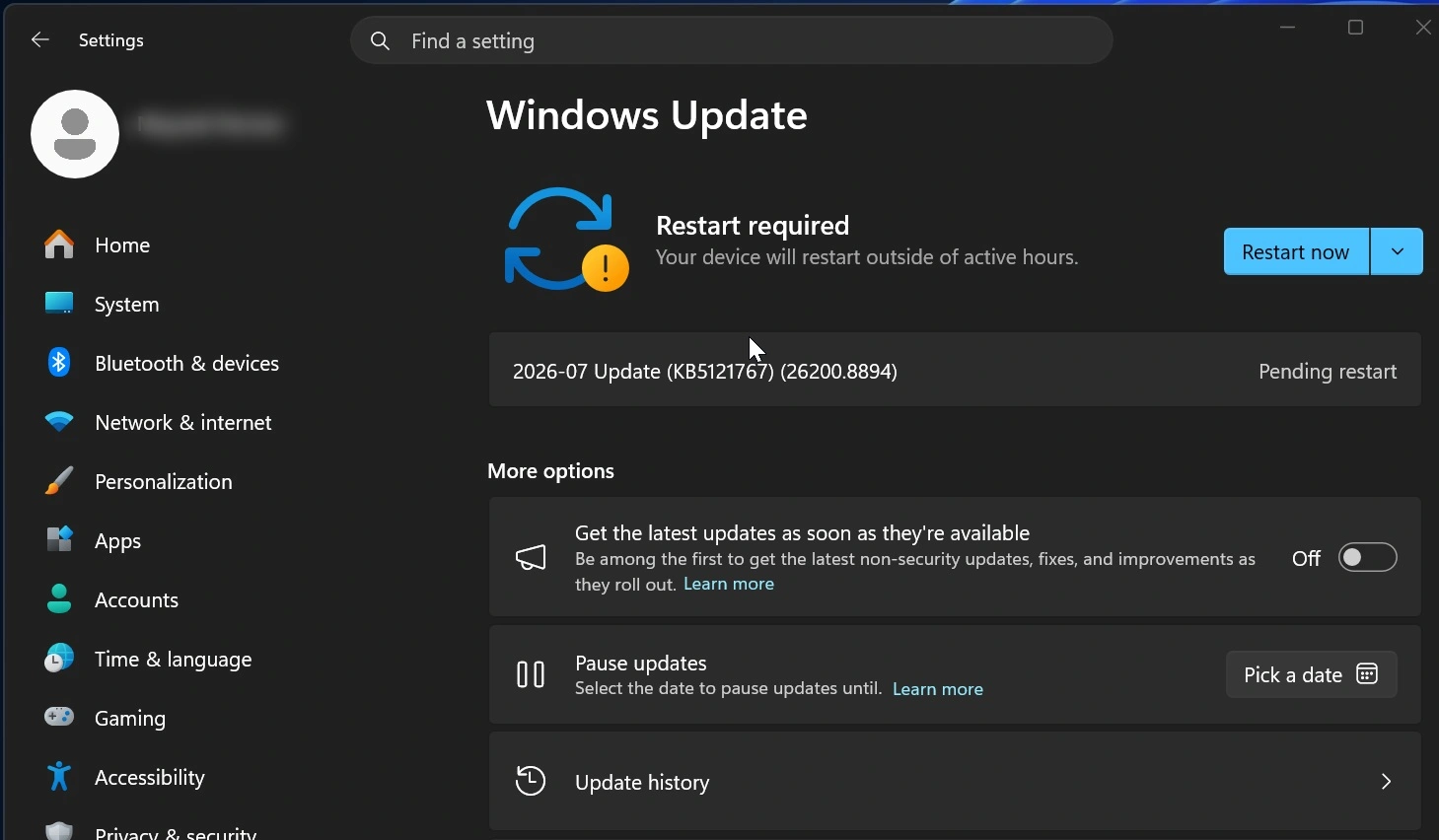
Task: Open the Bluetooth & devices icon
Action: click(59, 363)
